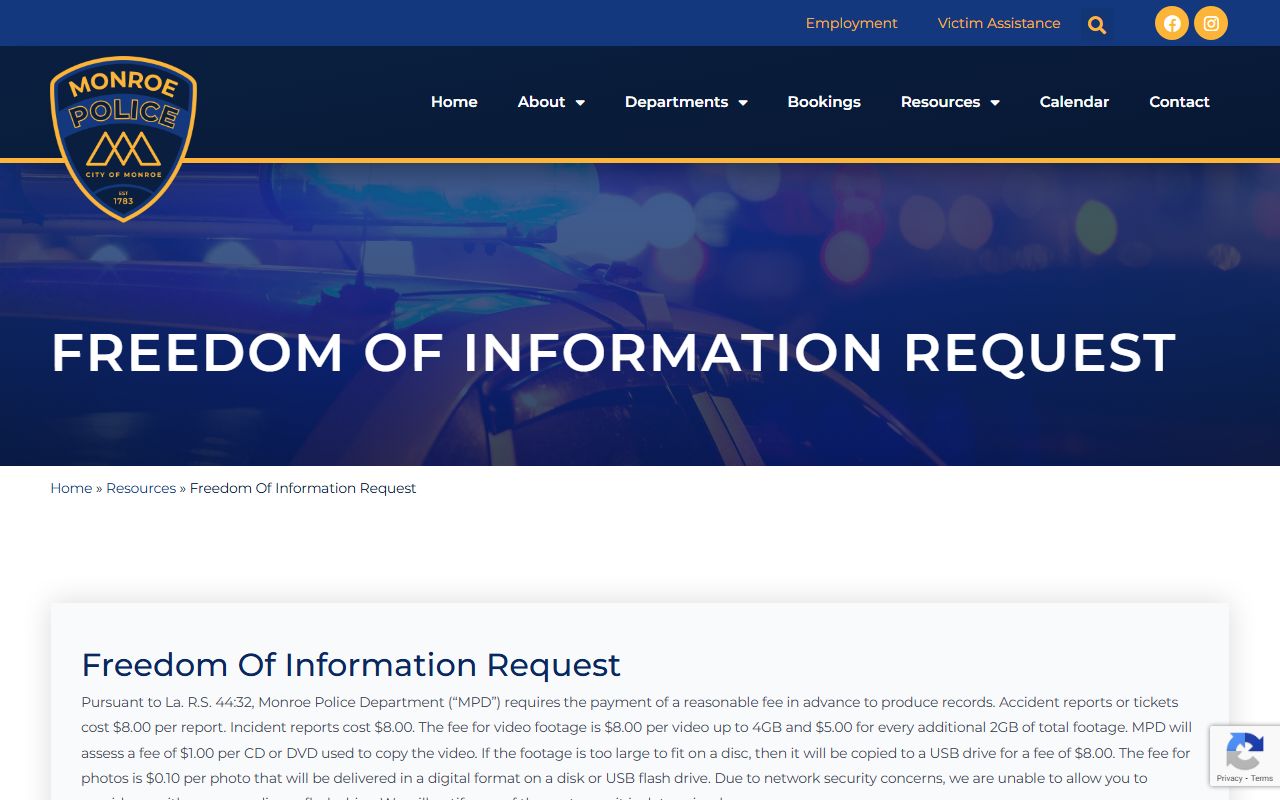The width and height of the screenshot is (1280, 800).
Task: Visit the Facebook page icon
Action: click(1172, 23)
